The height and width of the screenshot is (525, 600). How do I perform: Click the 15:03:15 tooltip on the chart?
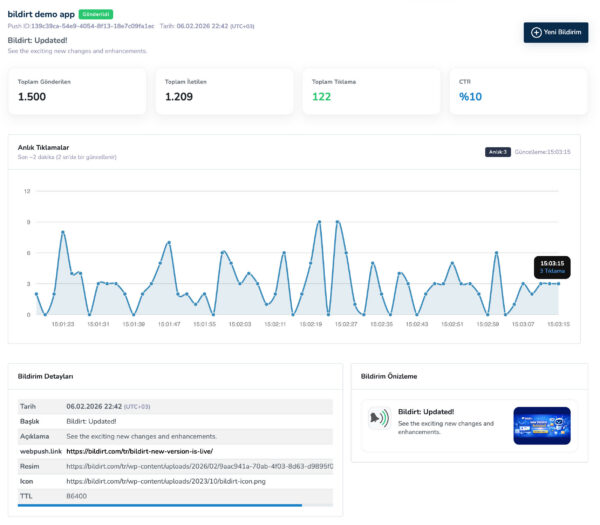tap(552, 266)
